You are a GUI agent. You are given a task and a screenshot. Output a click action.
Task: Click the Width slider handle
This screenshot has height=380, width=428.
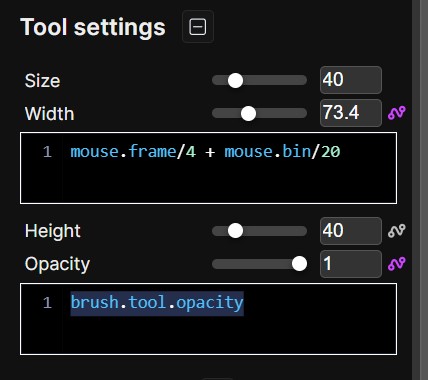pos(248,113)
